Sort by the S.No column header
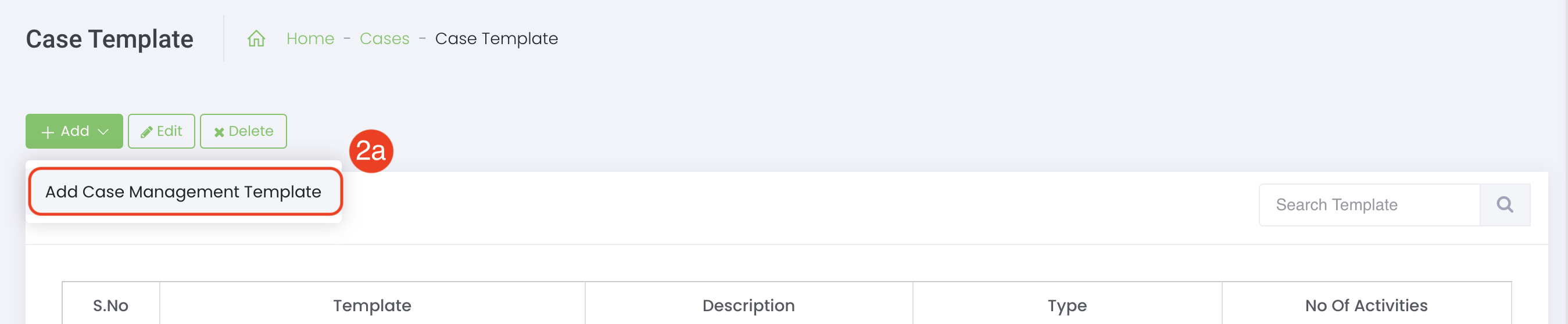 pos(111,305)
